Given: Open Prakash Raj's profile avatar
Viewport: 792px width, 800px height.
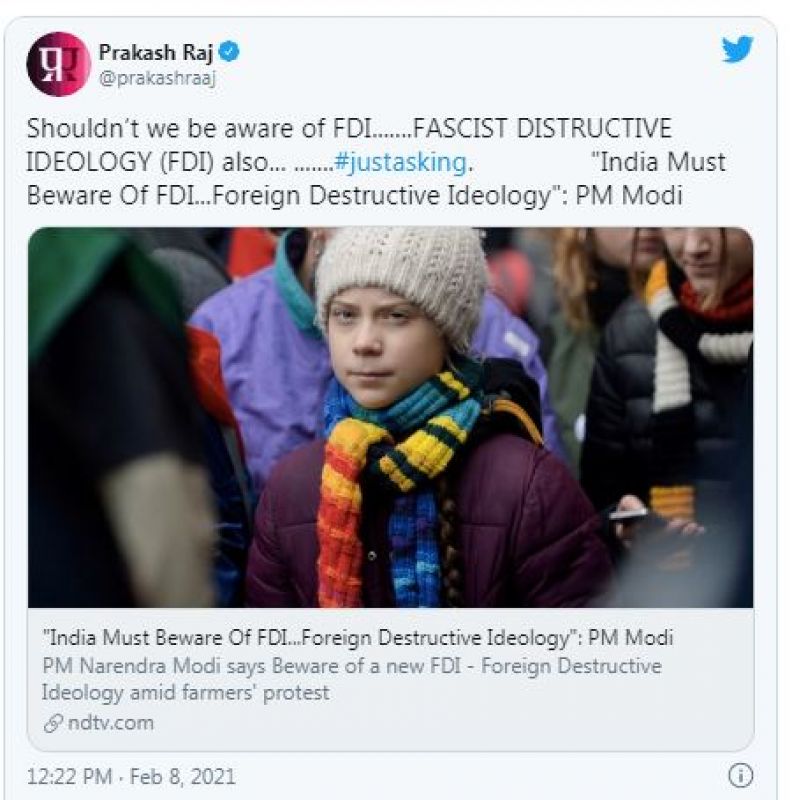Looking at the screenshot, I should pos(58,64).
